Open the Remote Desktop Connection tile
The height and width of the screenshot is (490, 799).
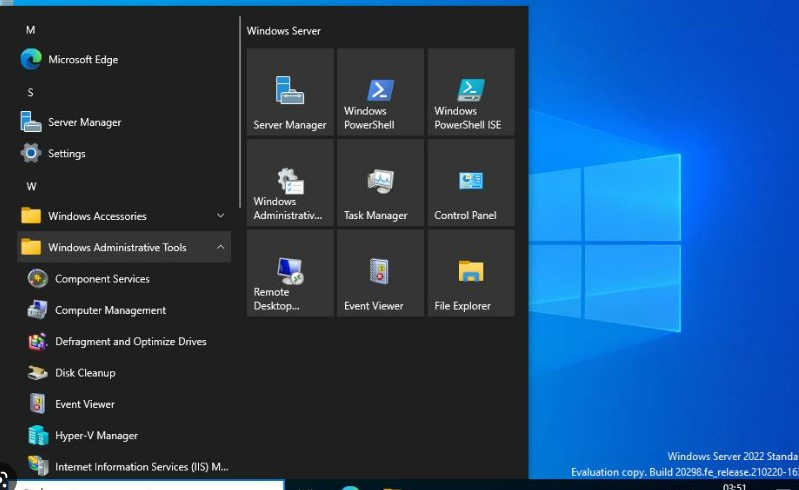(290, 273)
